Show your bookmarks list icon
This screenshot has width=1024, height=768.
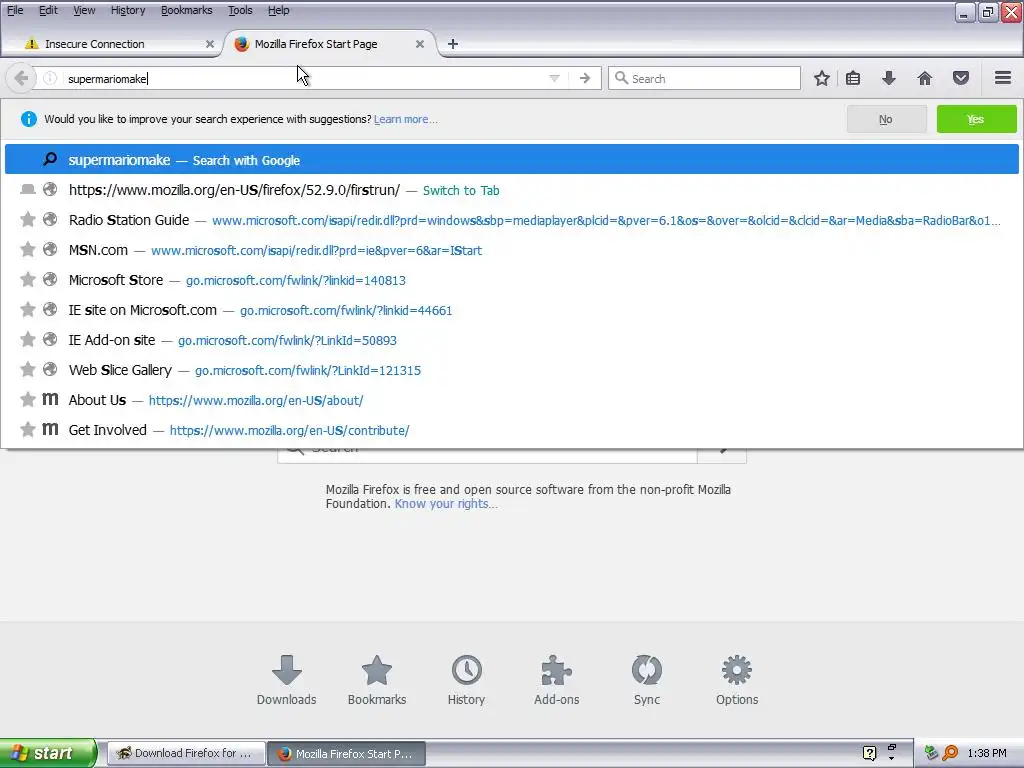click(x=853, y=78)
